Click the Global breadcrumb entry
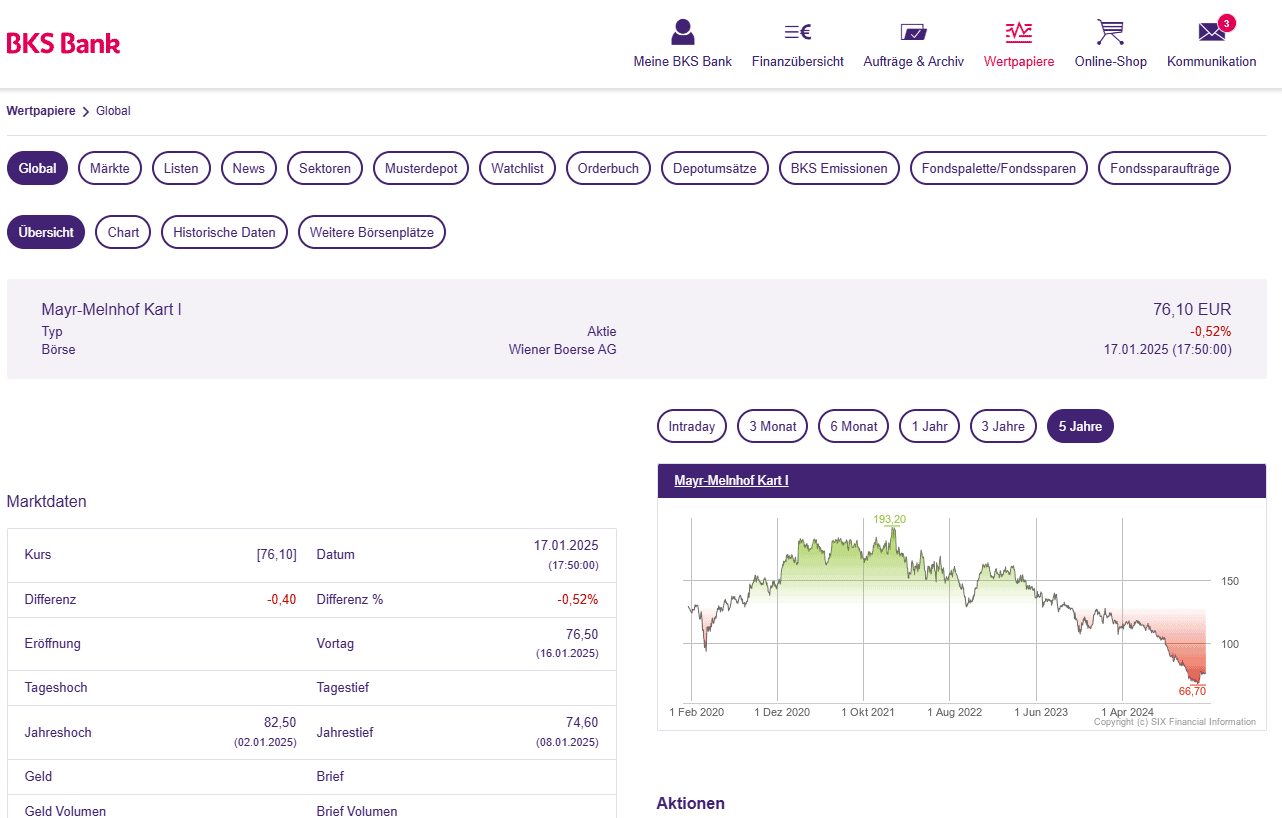 coord(113,111)
